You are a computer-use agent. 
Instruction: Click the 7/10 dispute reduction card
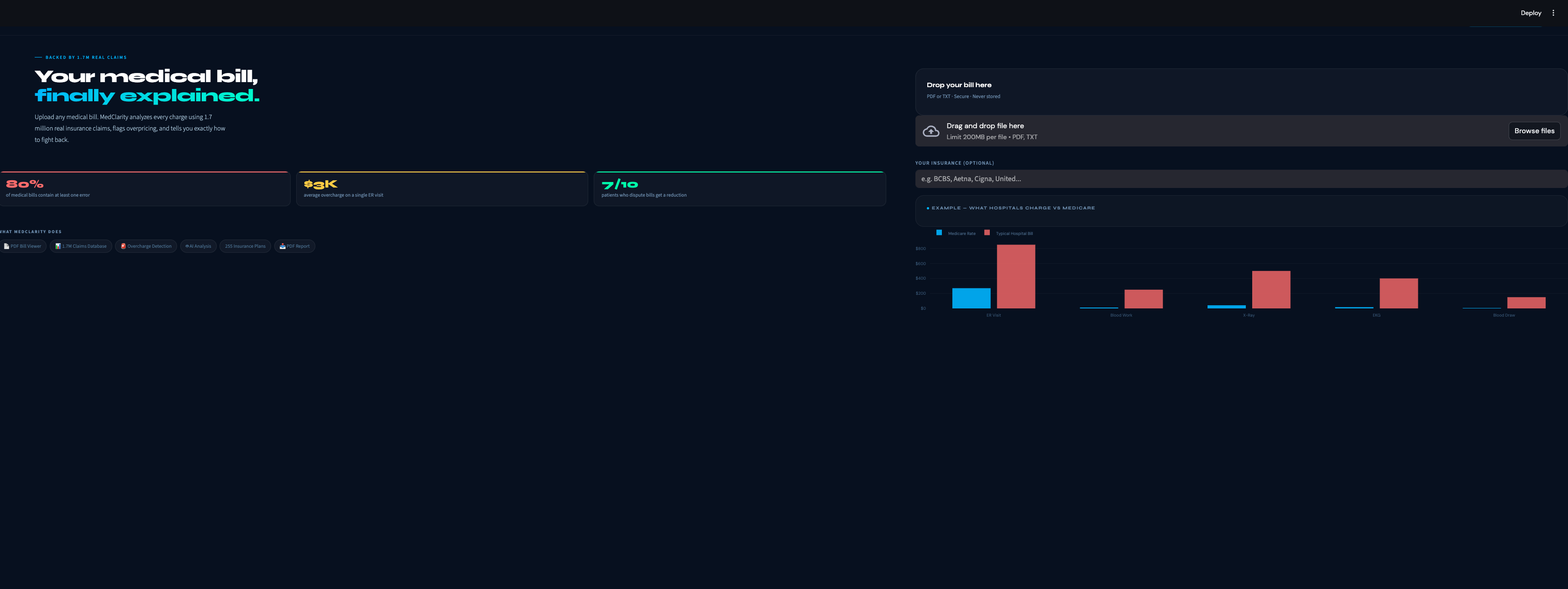(x=740, y=189)
